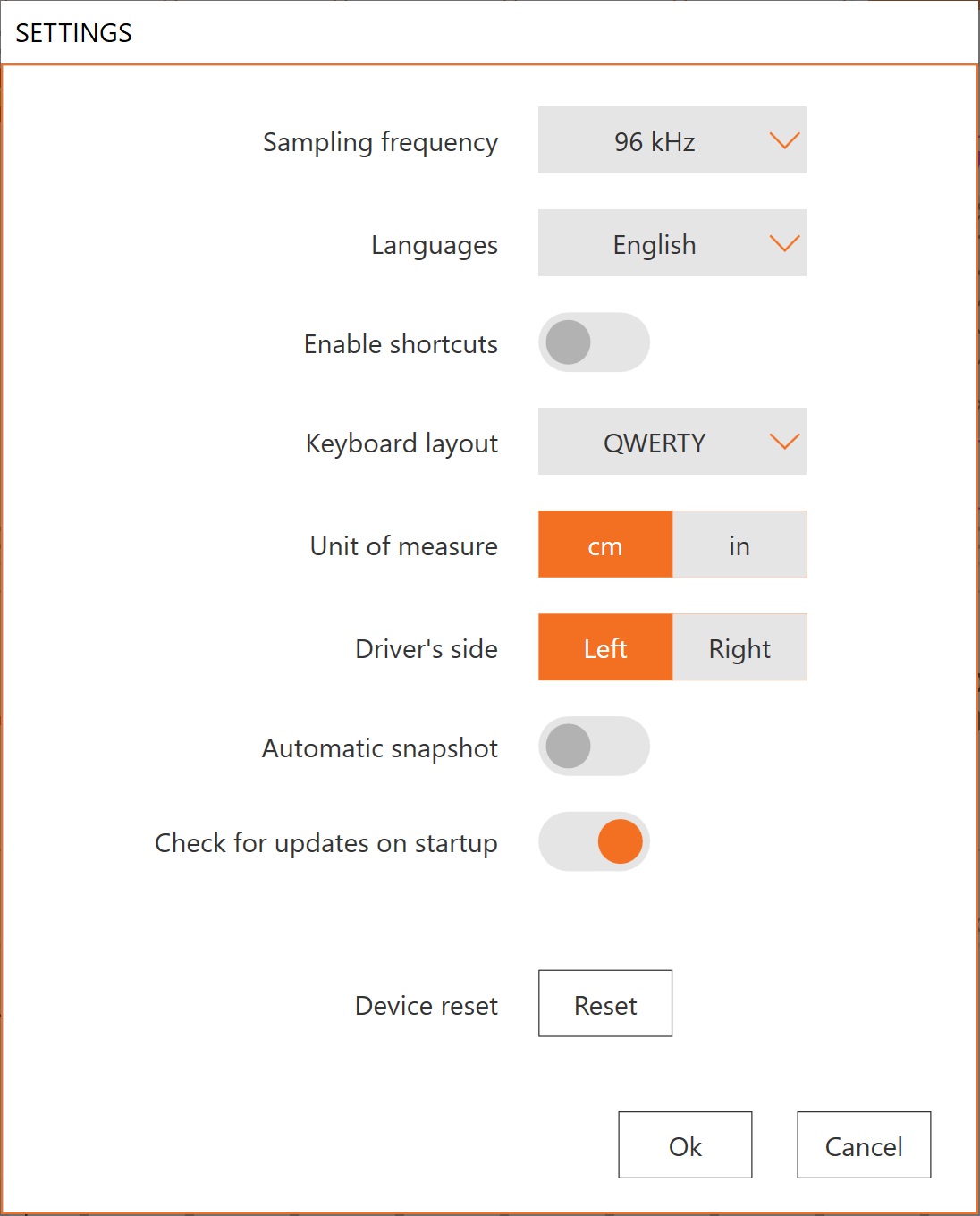Discard changes with the Cancel button
This screenshot has height=1216, width=980.
[864, 1145]
